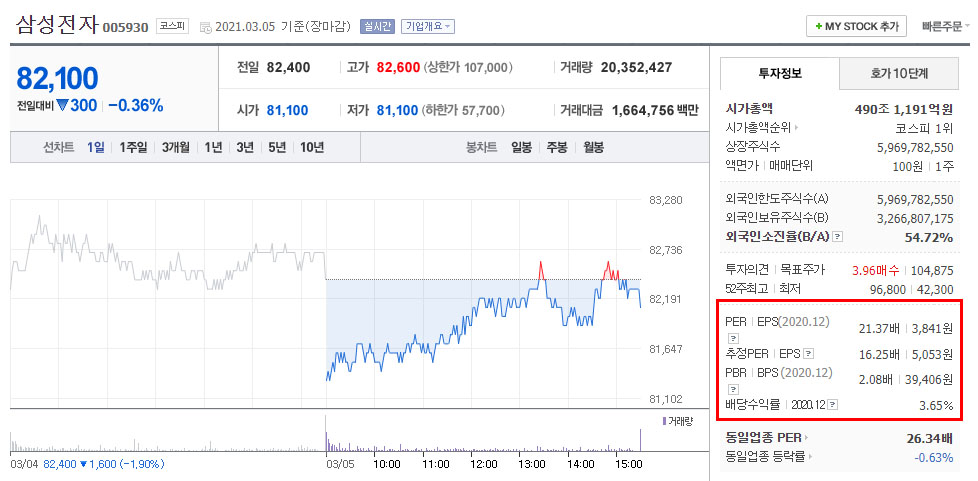
Task: Click the PER value 21.37배
Action: pyautogui.click(x=879, y=329)
